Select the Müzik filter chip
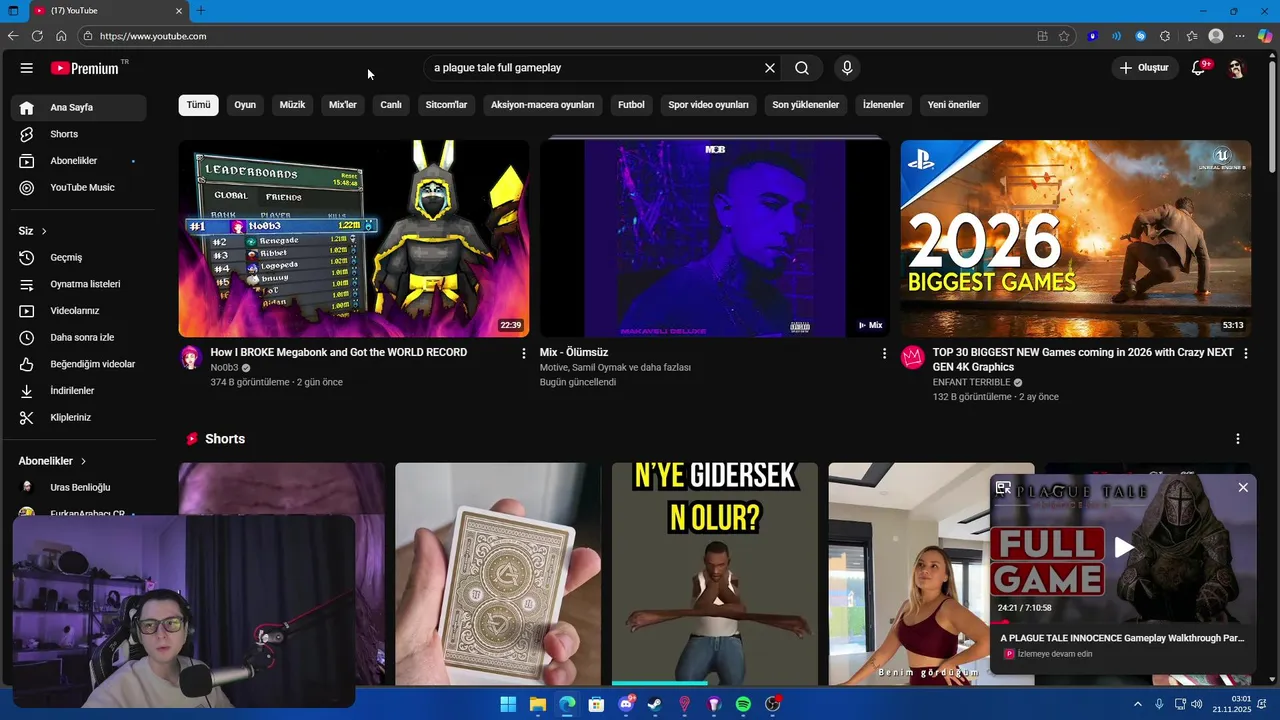 coord(292,104)
